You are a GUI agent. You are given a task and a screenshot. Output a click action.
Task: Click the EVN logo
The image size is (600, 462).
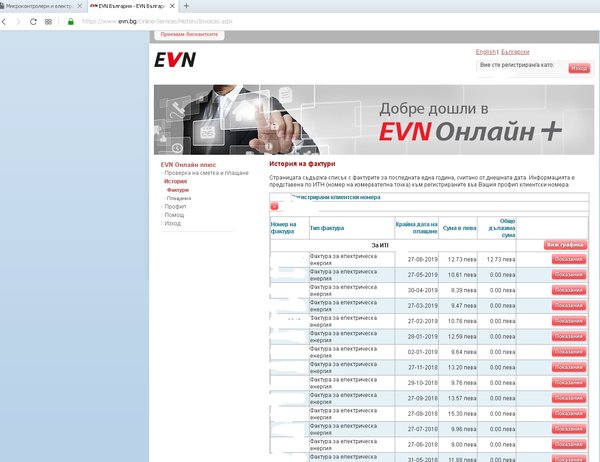click(175, 60)
